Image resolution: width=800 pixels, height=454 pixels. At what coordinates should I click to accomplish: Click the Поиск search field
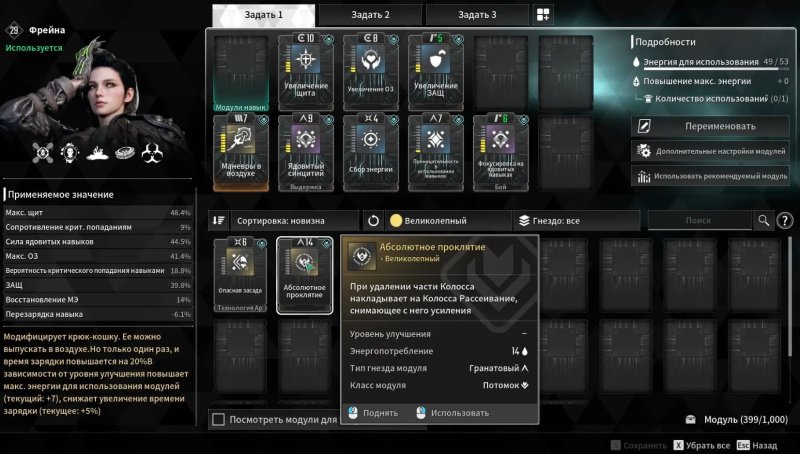[x=699, y=220]
